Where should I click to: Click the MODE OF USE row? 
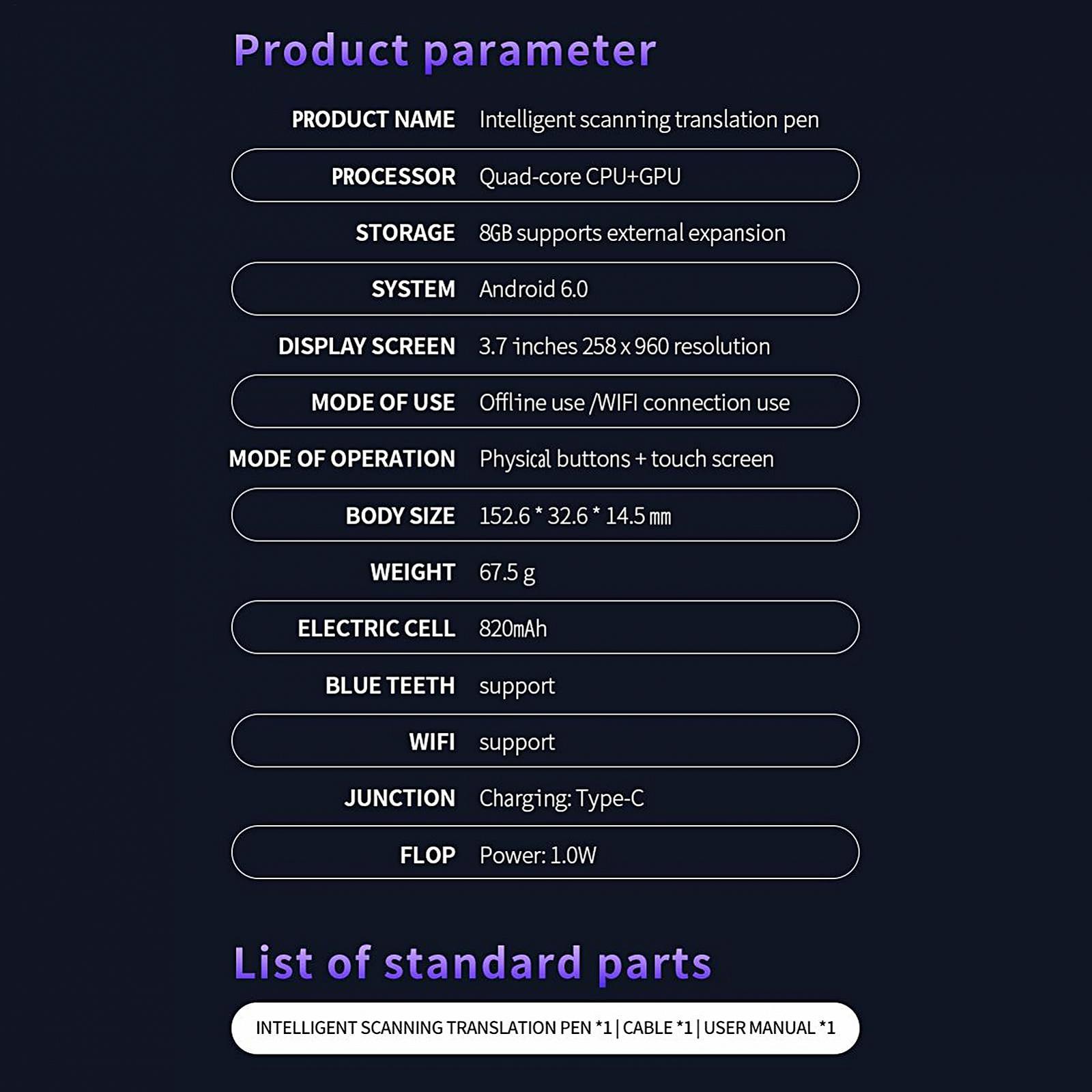(x=545, y=402)
